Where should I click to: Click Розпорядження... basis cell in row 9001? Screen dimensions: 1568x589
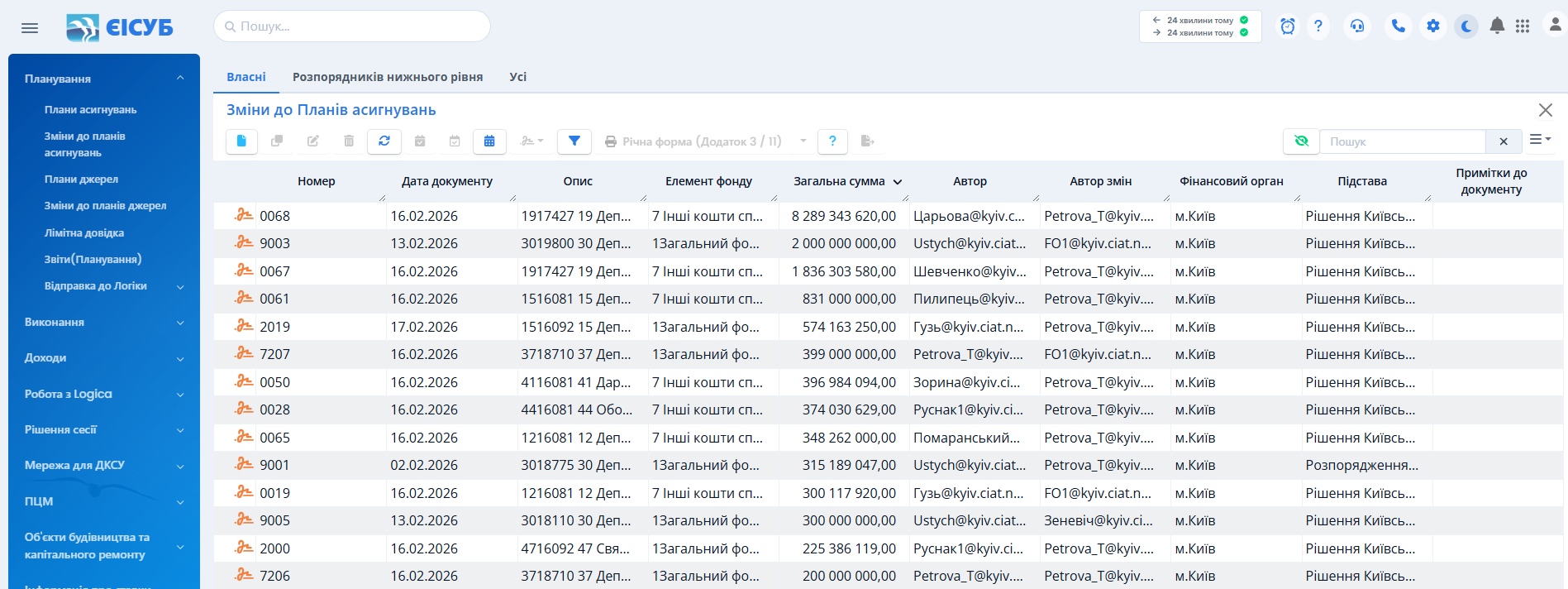pos(1367,465)
